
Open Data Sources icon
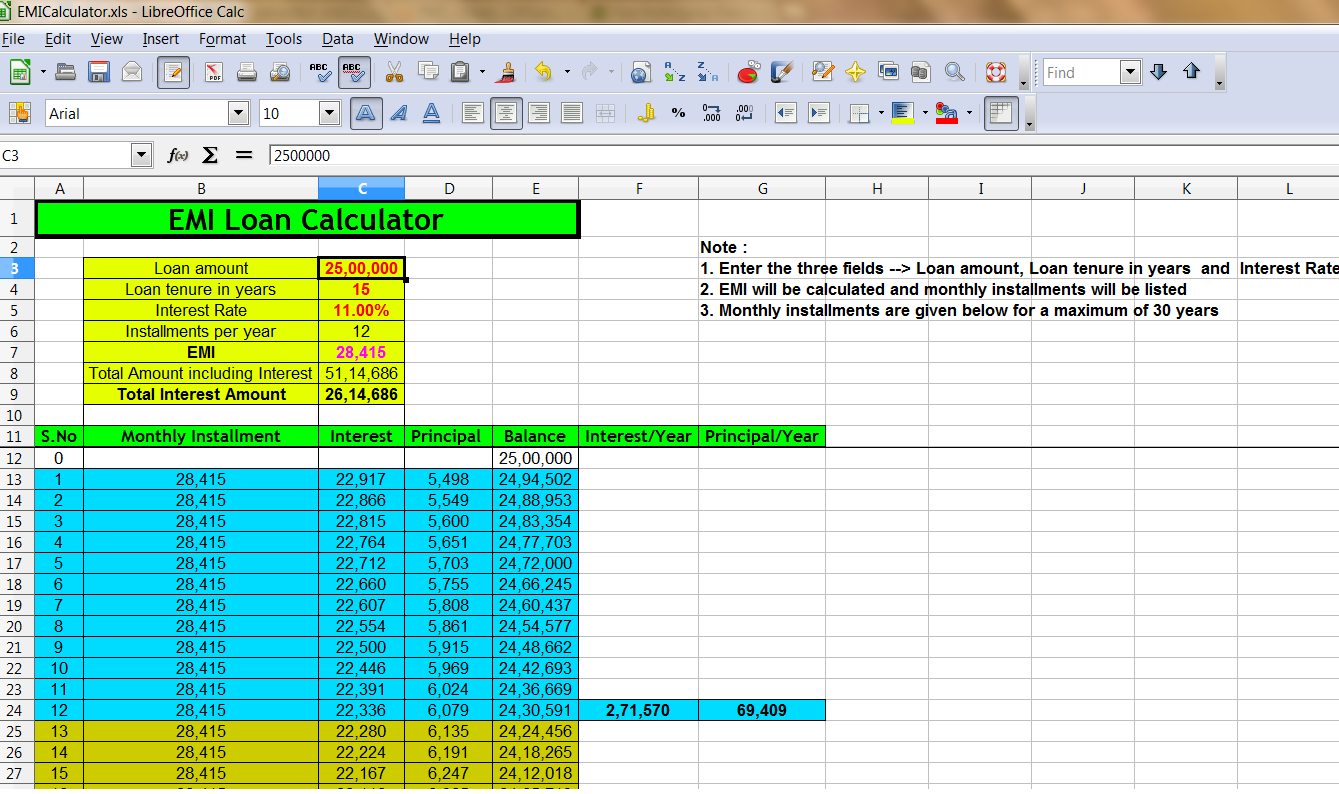[921, 72]
